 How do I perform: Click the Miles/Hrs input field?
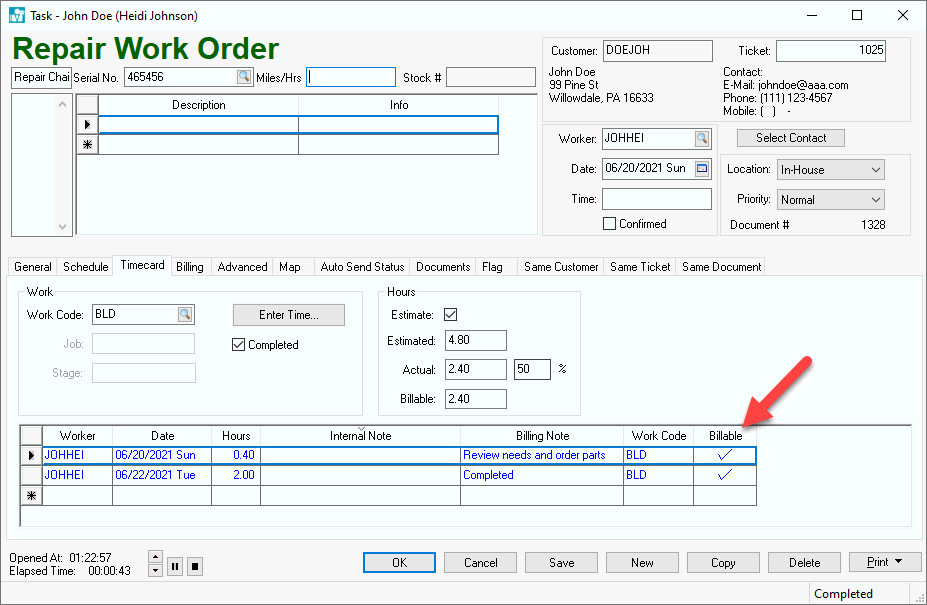[x=351, y=78]
